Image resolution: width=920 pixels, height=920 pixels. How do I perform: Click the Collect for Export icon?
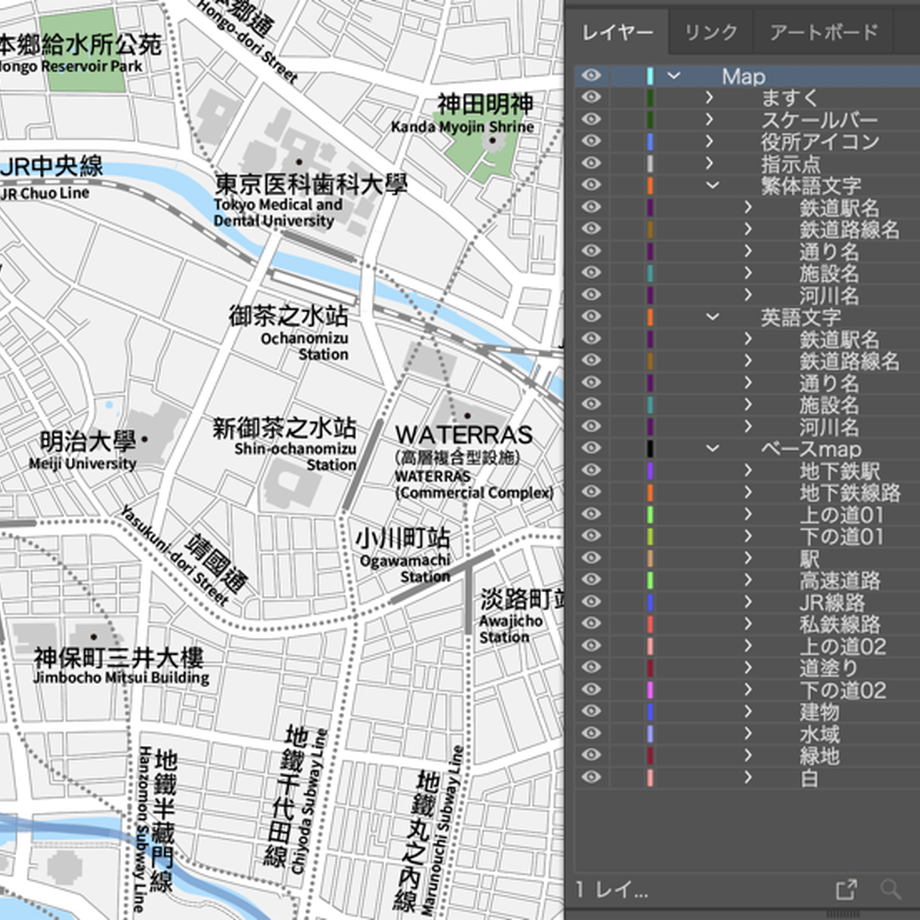point(846,889)
